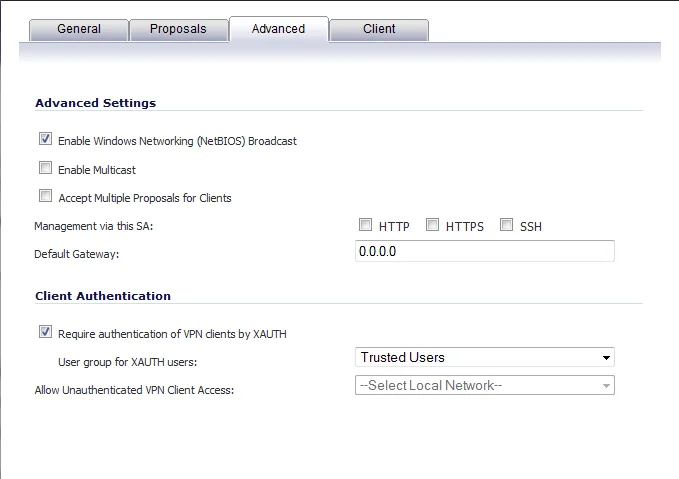The image size is (679, 479).
Task: Select the Advanced tab
Action: pos(278,29)
